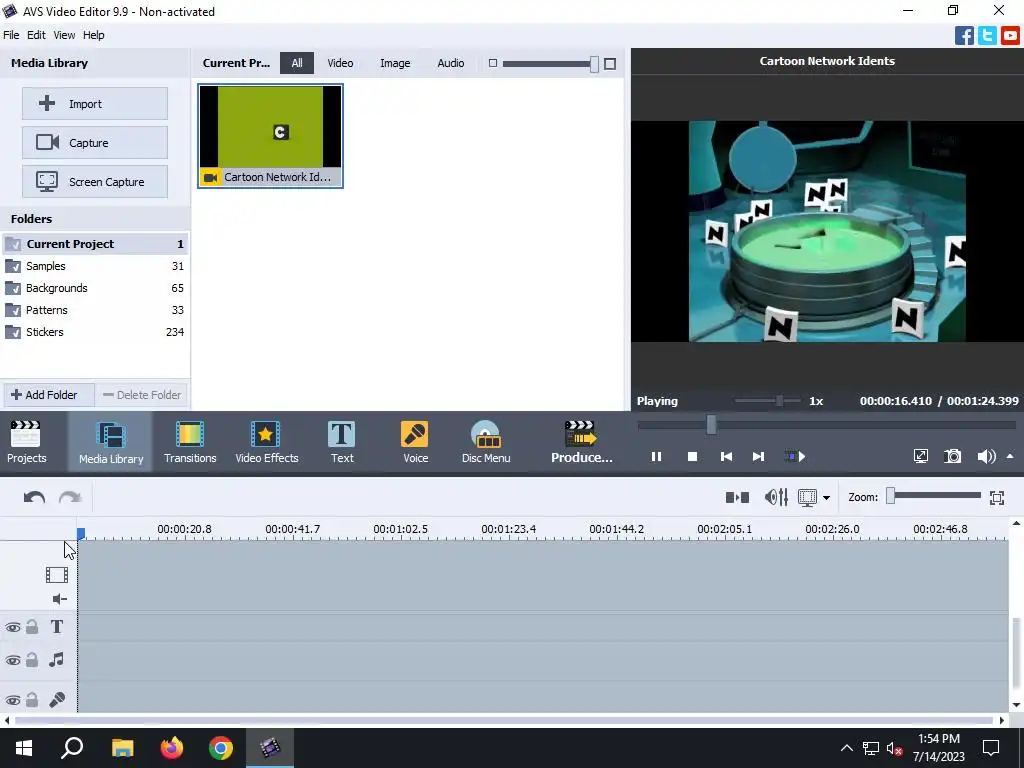Click the video track audio speaker icon
This screenshot has width=1024, height=768.
click(x=59, y=599)
